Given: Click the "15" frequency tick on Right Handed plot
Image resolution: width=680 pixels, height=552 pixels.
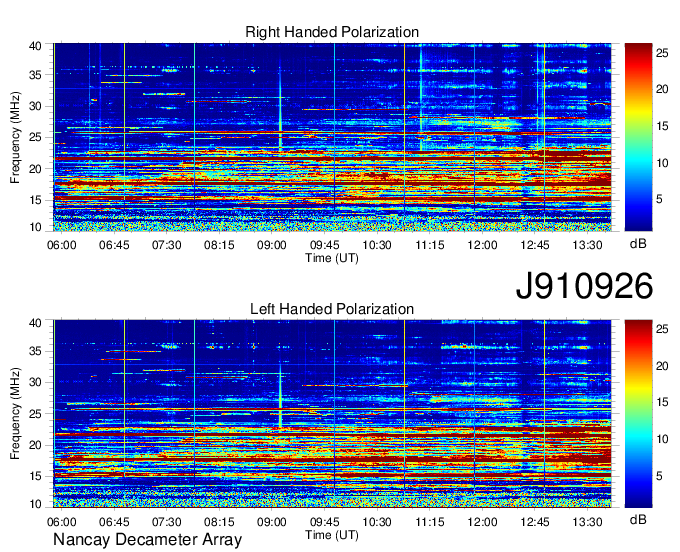Looking at the screenshot, I should pos(35,200).
